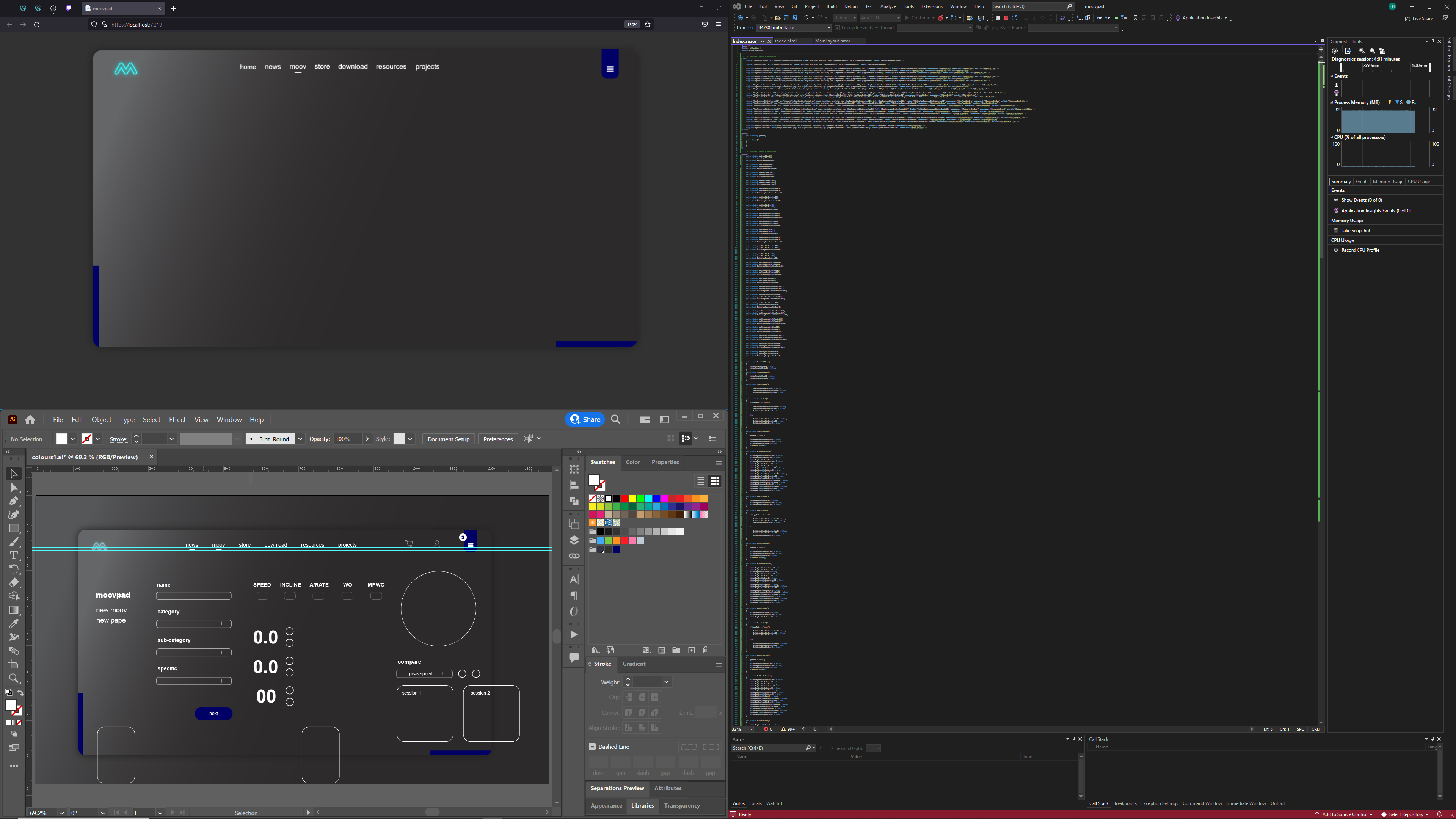Open Diagnostic Tools settings gear
The height and width of the screenshot is (819, 1456).
click(x=1335, y=51)
